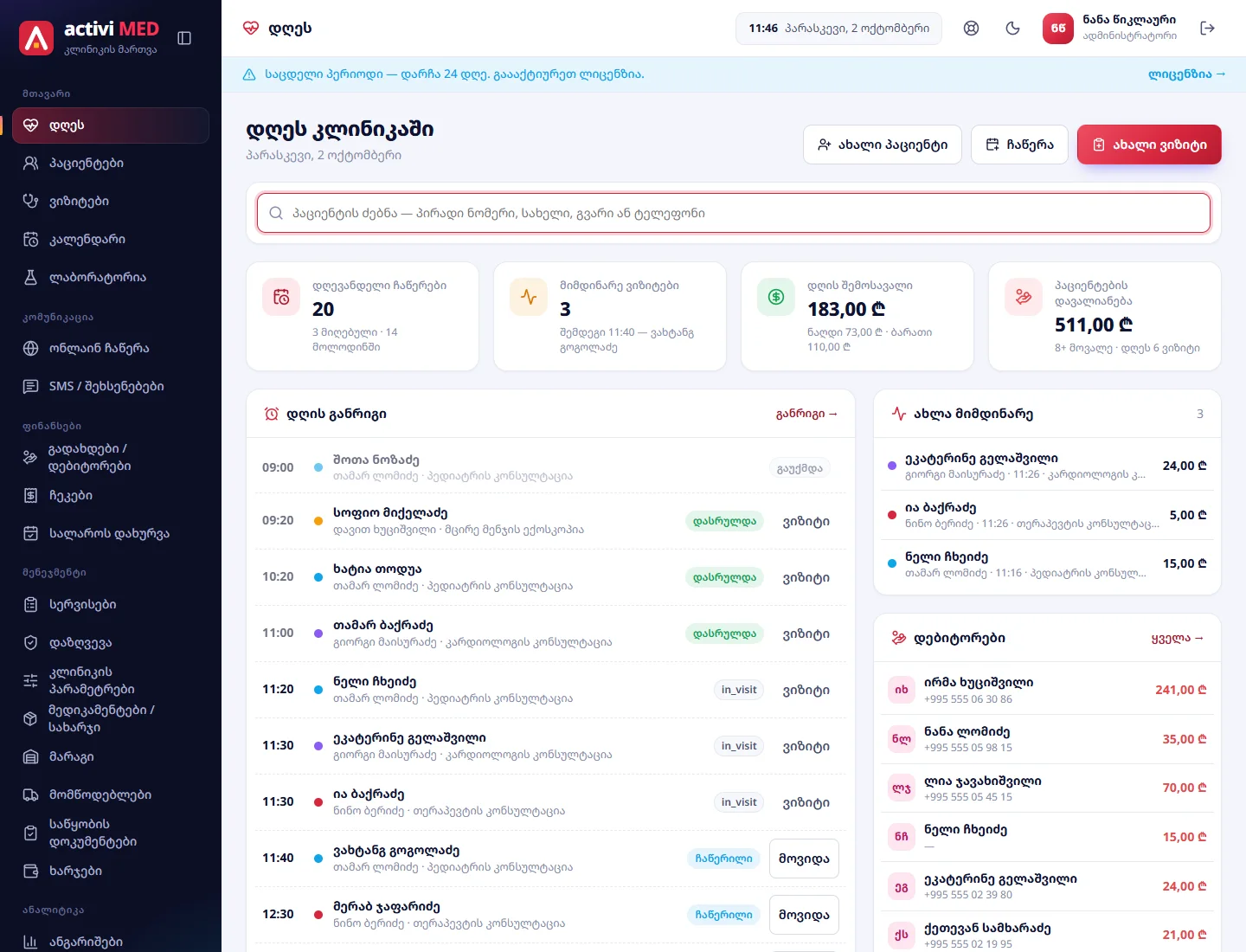This screenshot has width=1246, height=952.
Task: Click the alarm clock icon beside დღის განრიგი
Action: [272, 415]
